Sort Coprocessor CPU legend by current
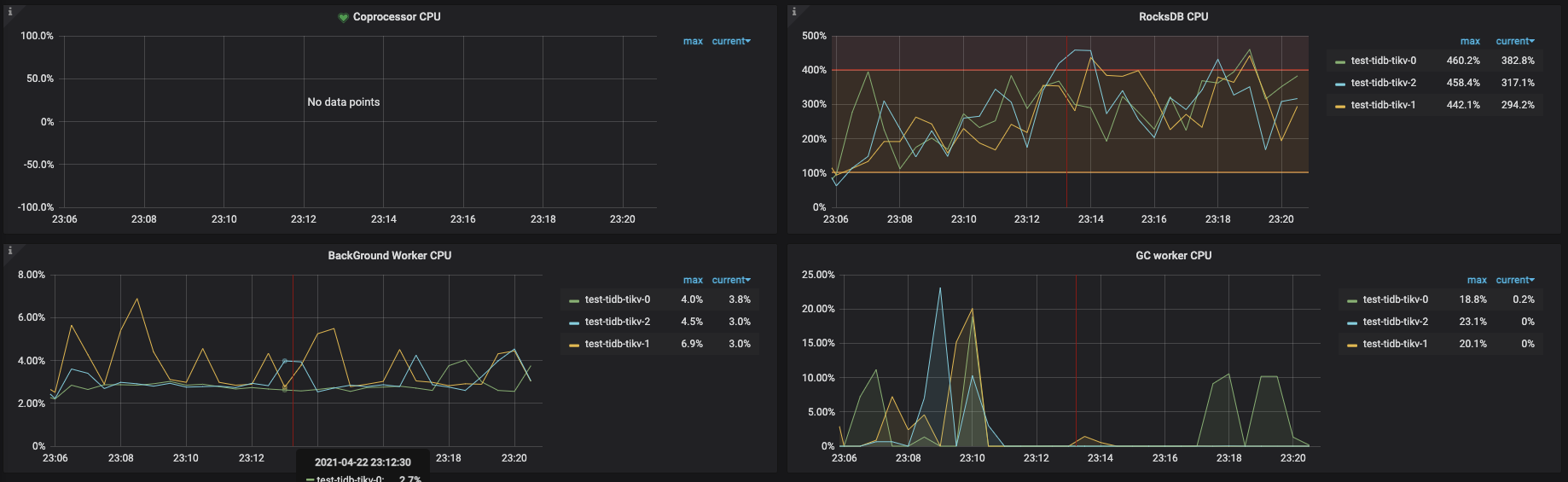 pyautogui.click(x=731, y=41)
